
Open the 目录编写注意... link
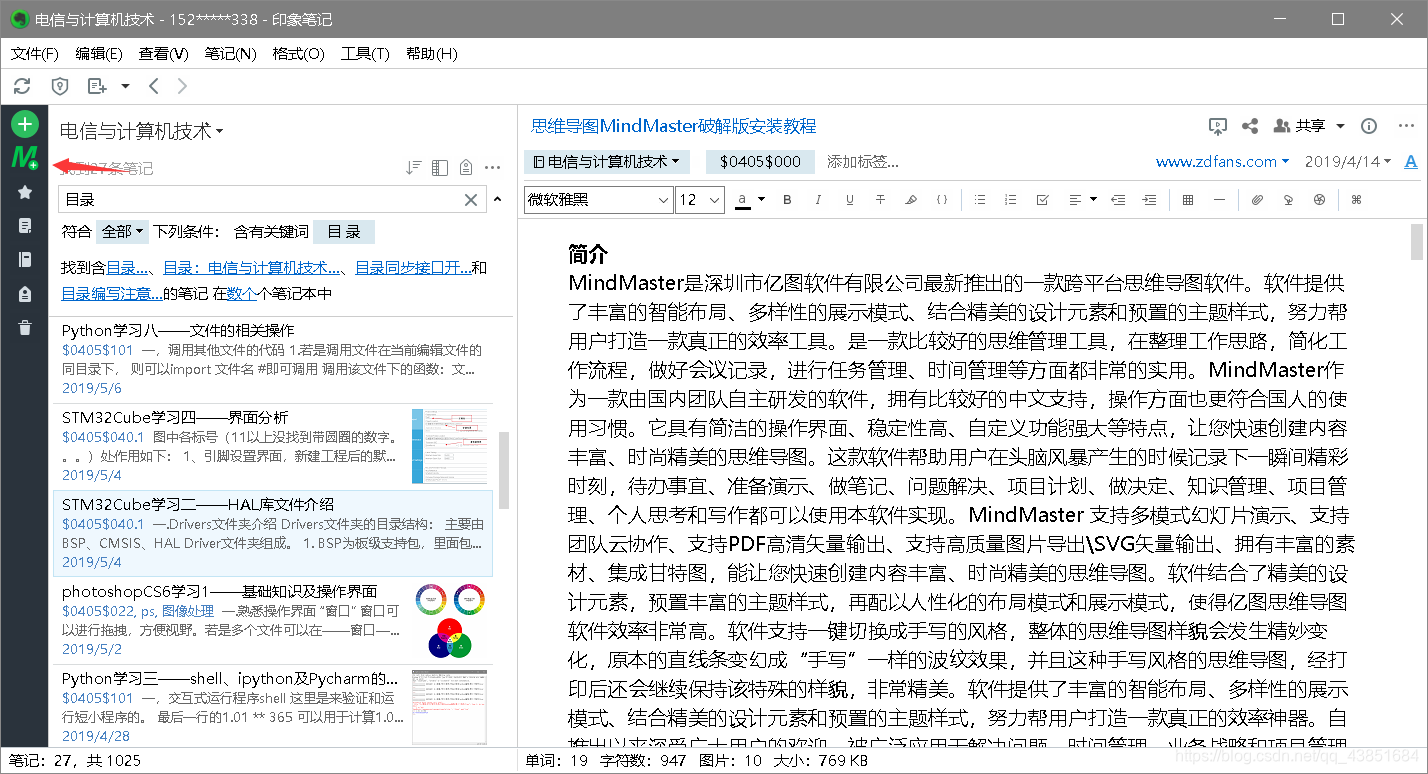(112, 293)
